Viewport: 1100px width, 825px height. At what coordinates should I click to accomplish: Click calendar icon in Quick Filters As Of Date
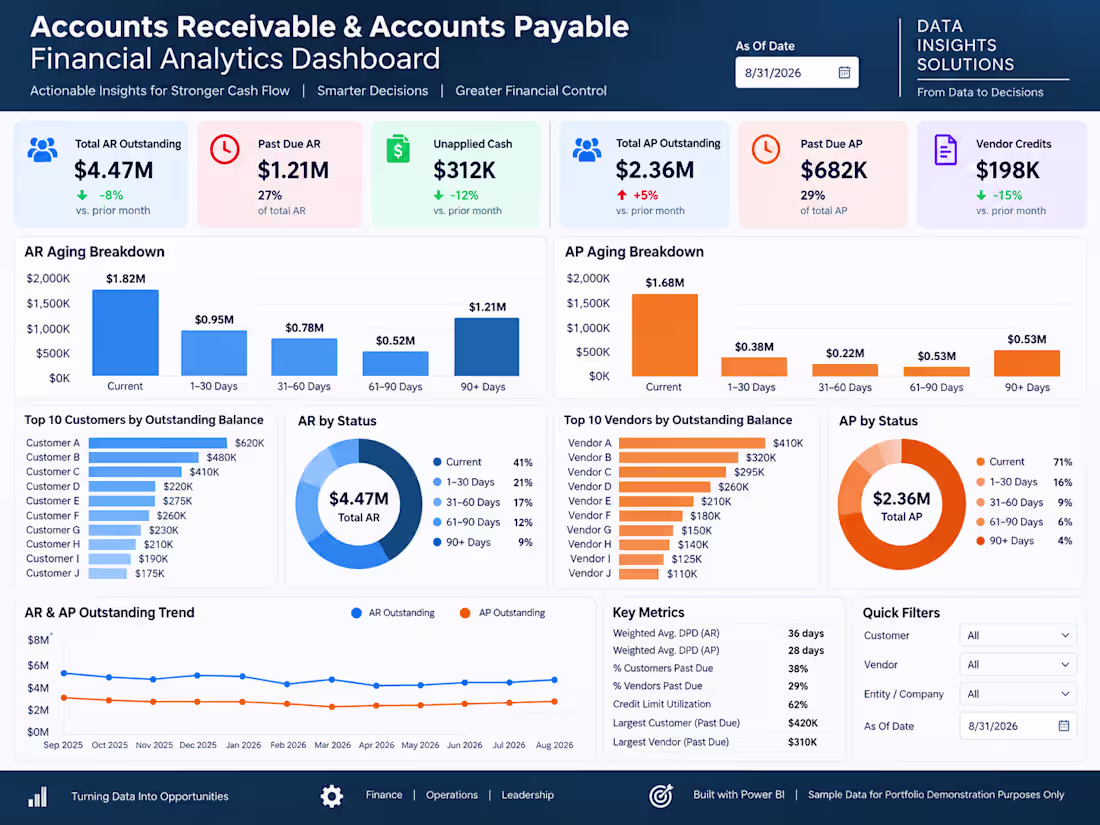[x=1064, y=726]
